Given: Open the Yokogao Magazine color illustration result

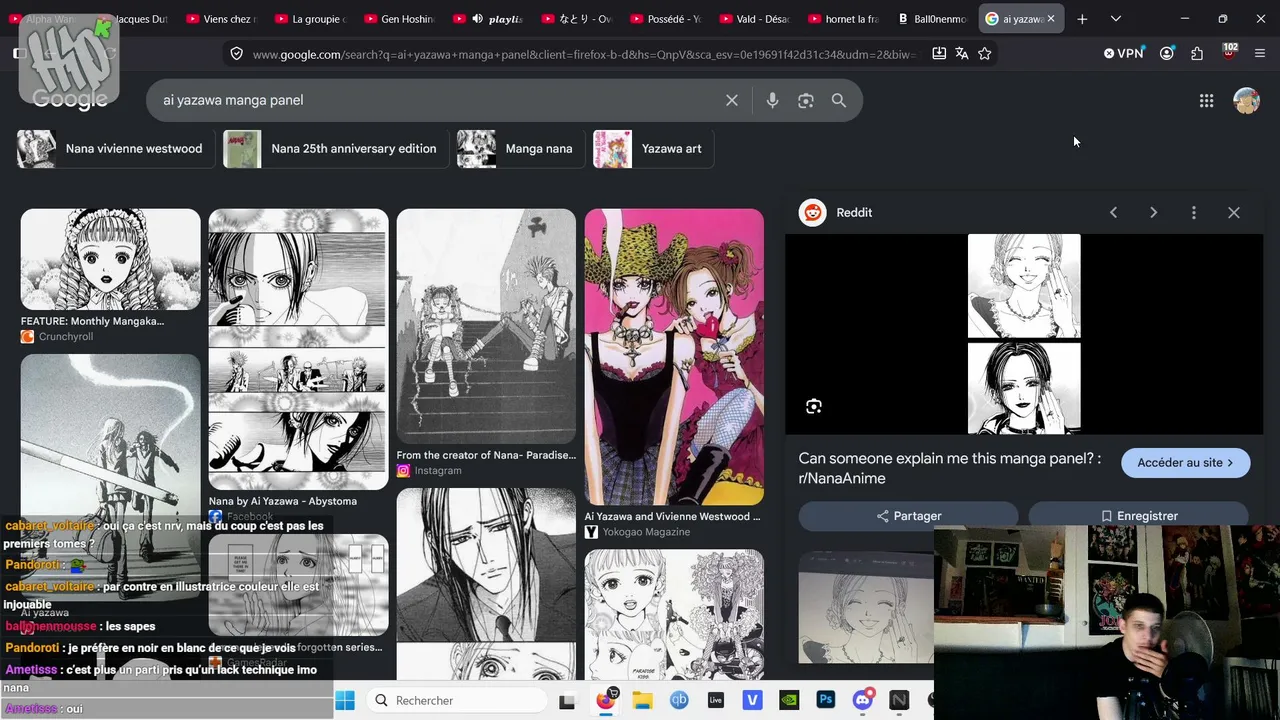Looking at the screenshot, I should click(x=674, y=357).
